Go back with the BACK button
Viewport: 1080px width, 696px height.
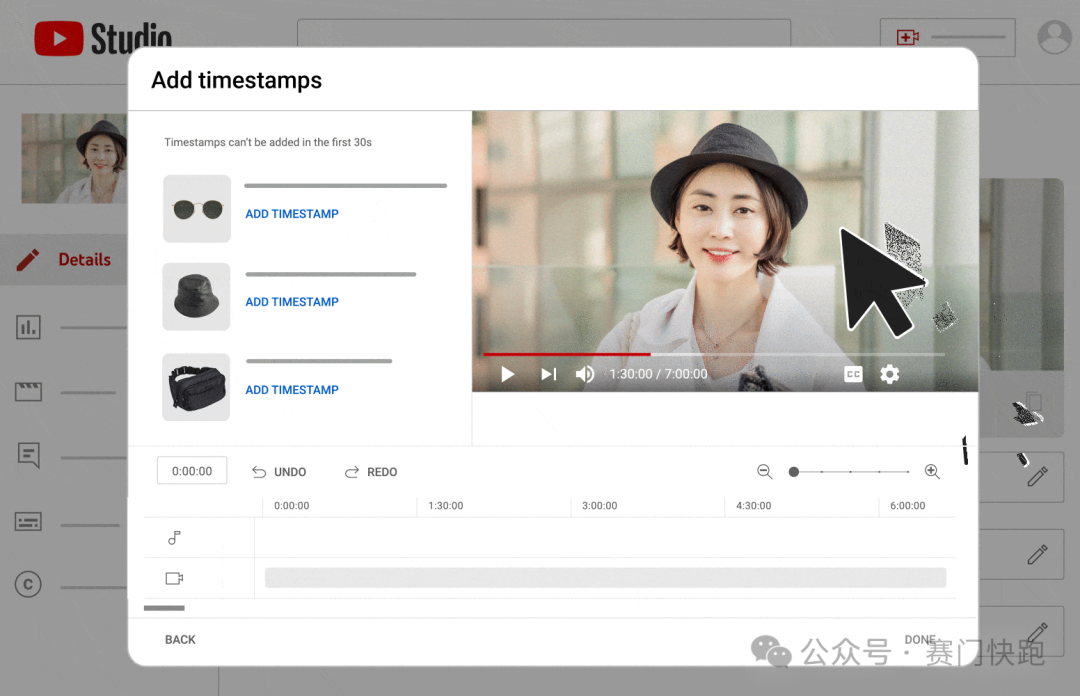tap(180, 639)
